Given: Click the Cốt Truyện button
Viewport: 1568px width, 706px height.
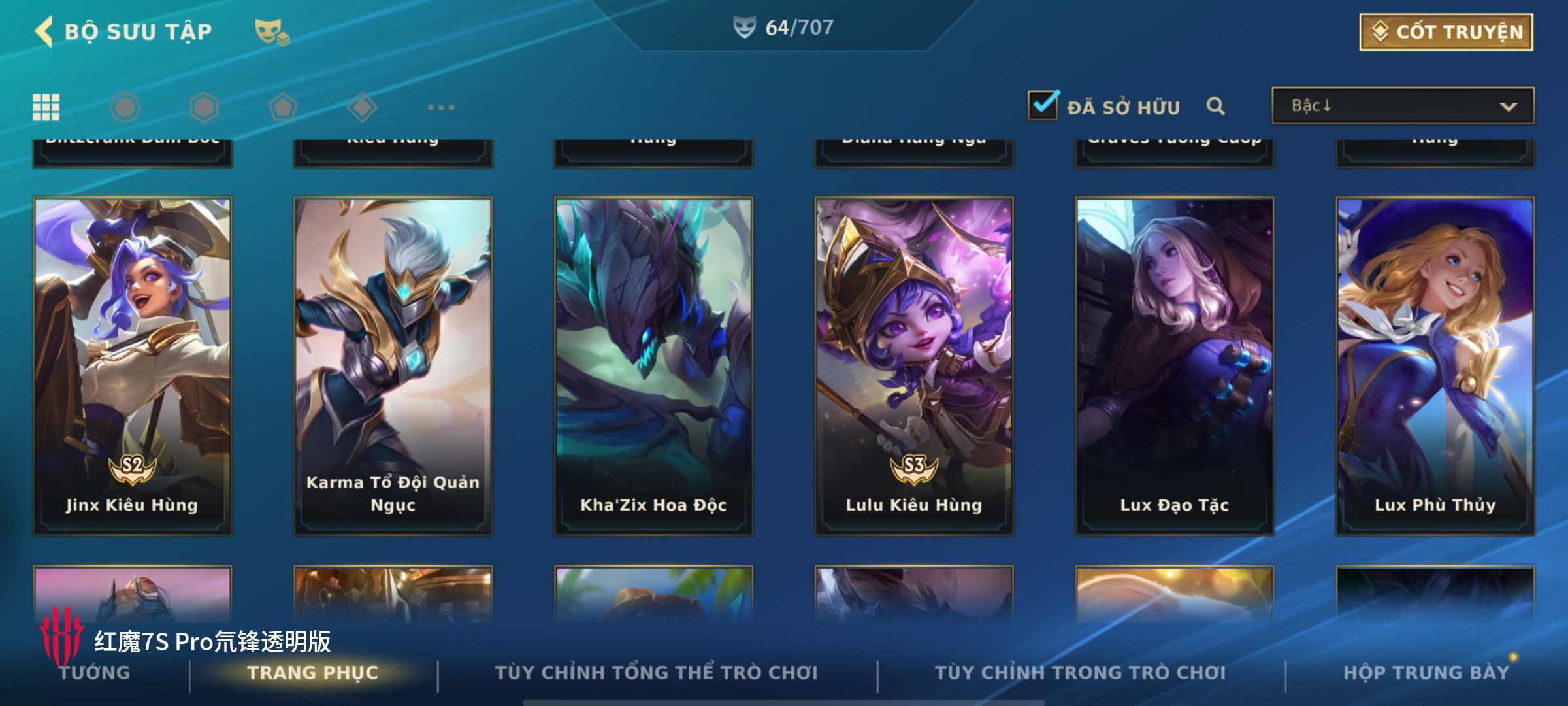Looking at the screenshot, I should pos(1446,32).
